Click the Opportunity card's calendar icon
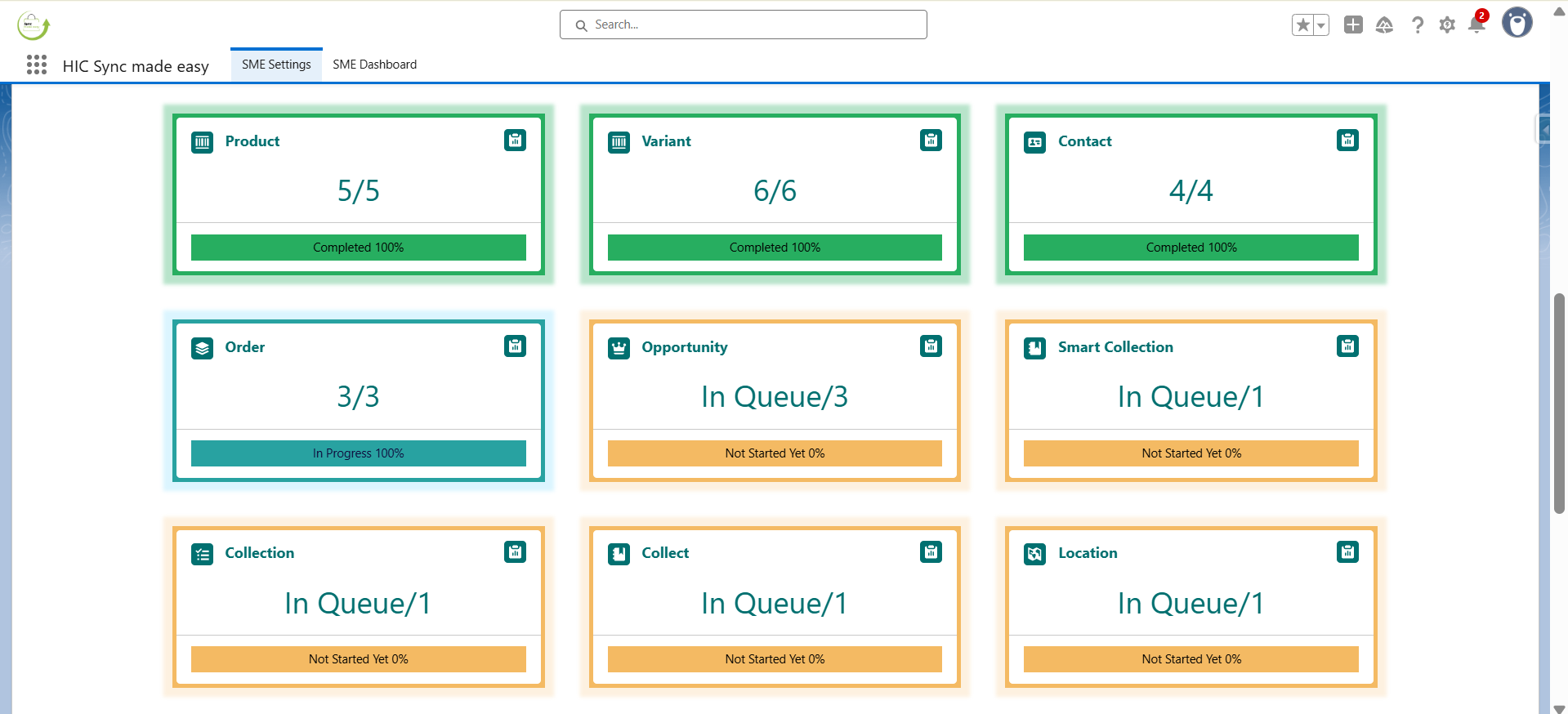 tap(931, 346)
